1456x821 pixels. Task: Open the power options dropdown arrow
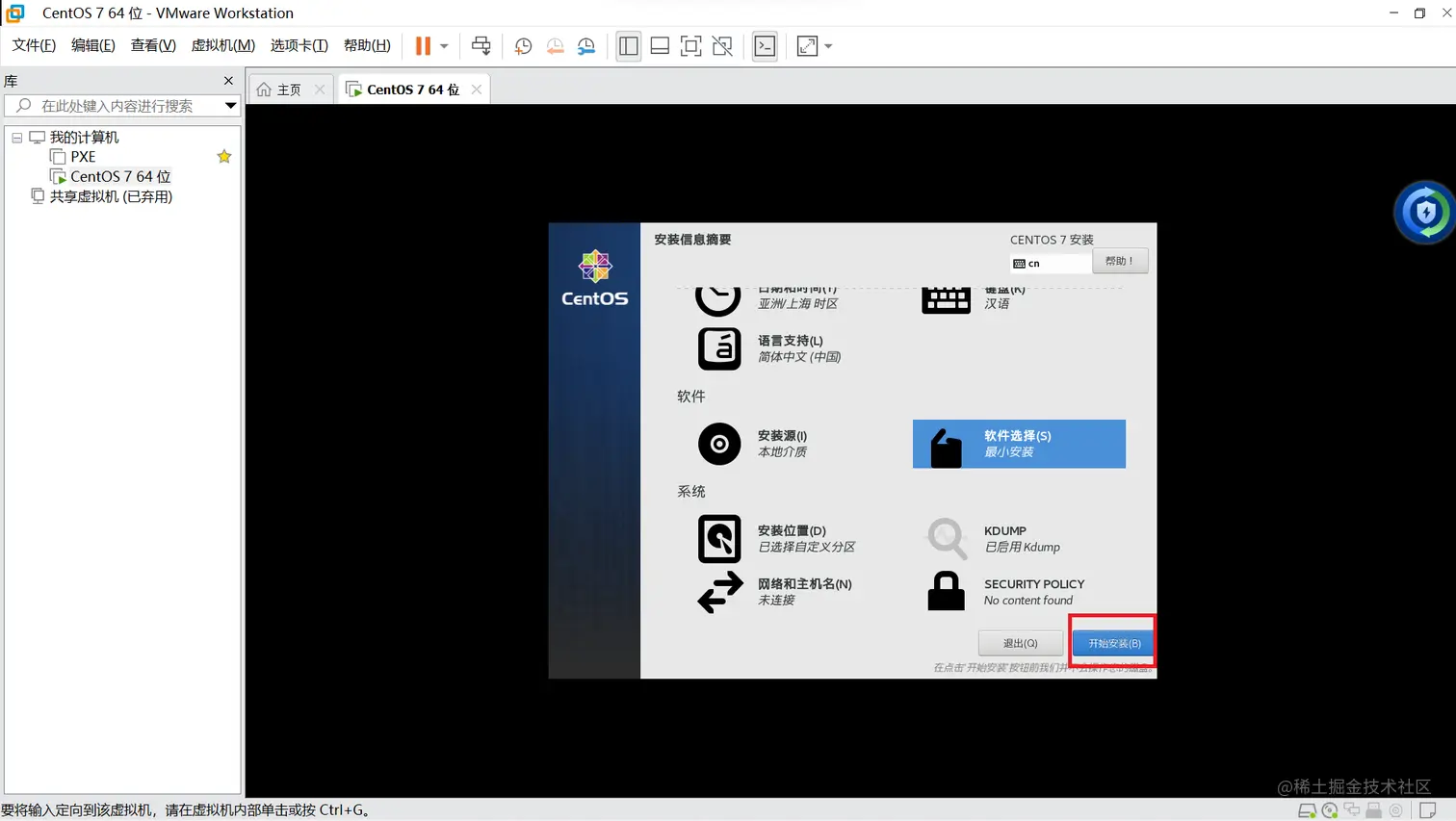(444, 46)
